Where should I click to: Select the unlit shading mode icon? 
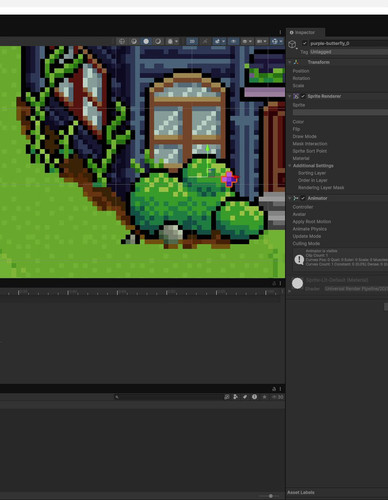tap(134, 41)
